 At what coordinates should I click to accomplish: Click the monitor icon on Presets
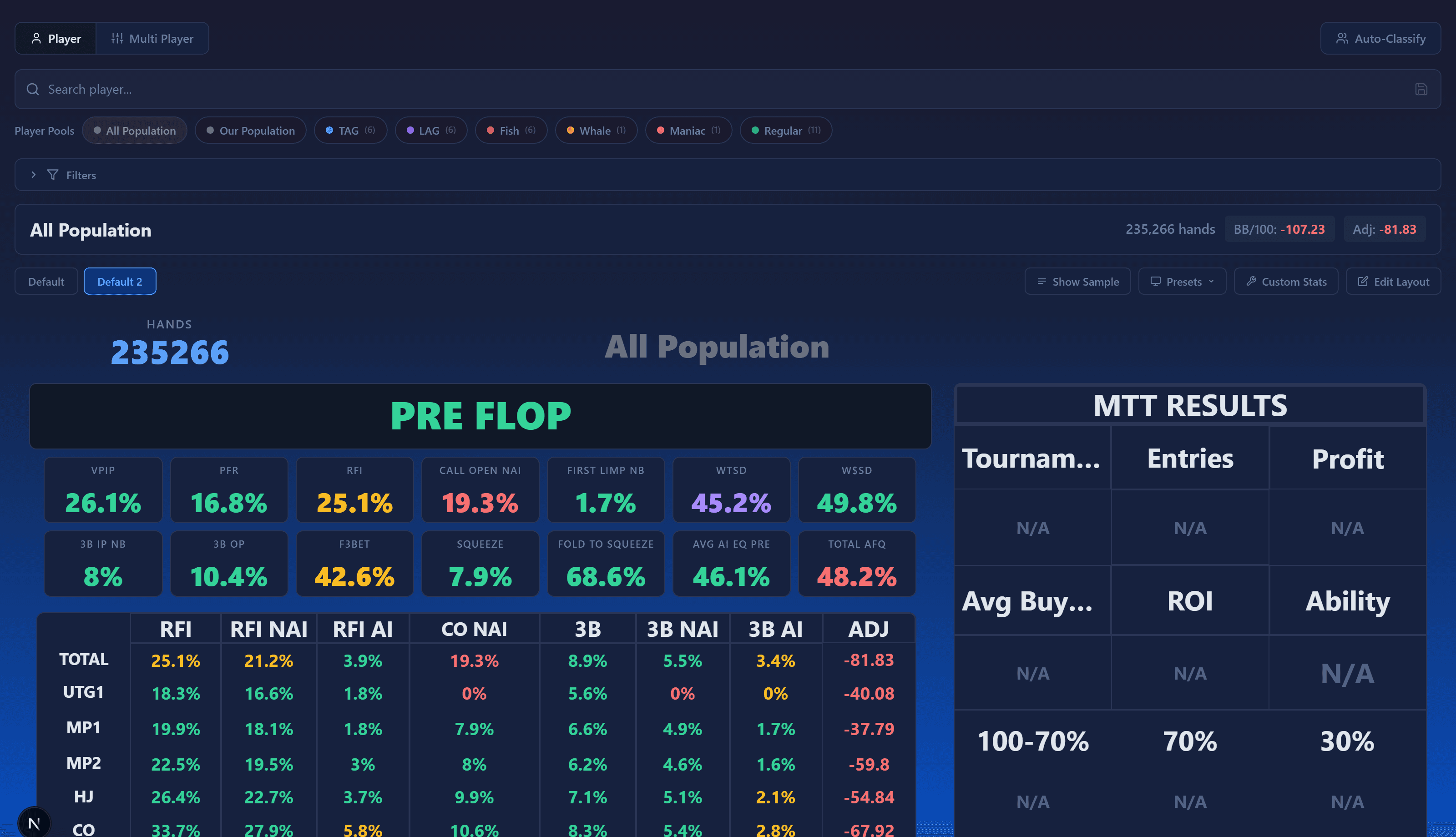pos(1155,281)
